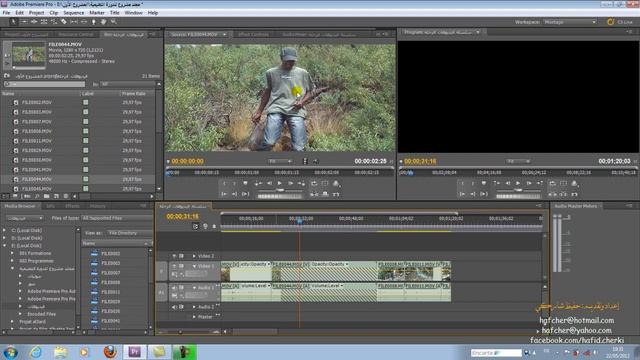The image size is (640, 360).
Task: Open Source monitor zoom Fit dropdown
Action: pyautogui.click(x=280, y=161)
